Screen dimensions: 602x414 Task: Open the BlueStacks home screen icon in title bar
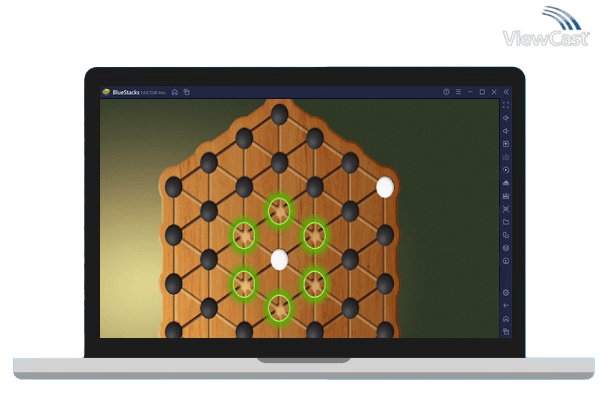(x=175, y=92)
